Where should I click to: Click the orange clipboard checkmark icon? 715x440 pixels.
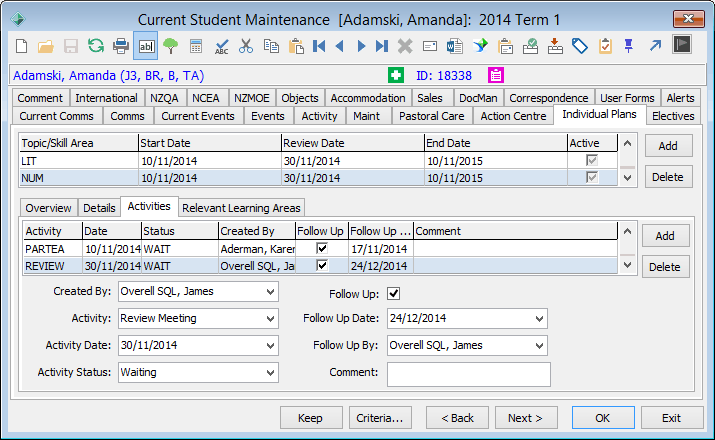coord(605,46)
